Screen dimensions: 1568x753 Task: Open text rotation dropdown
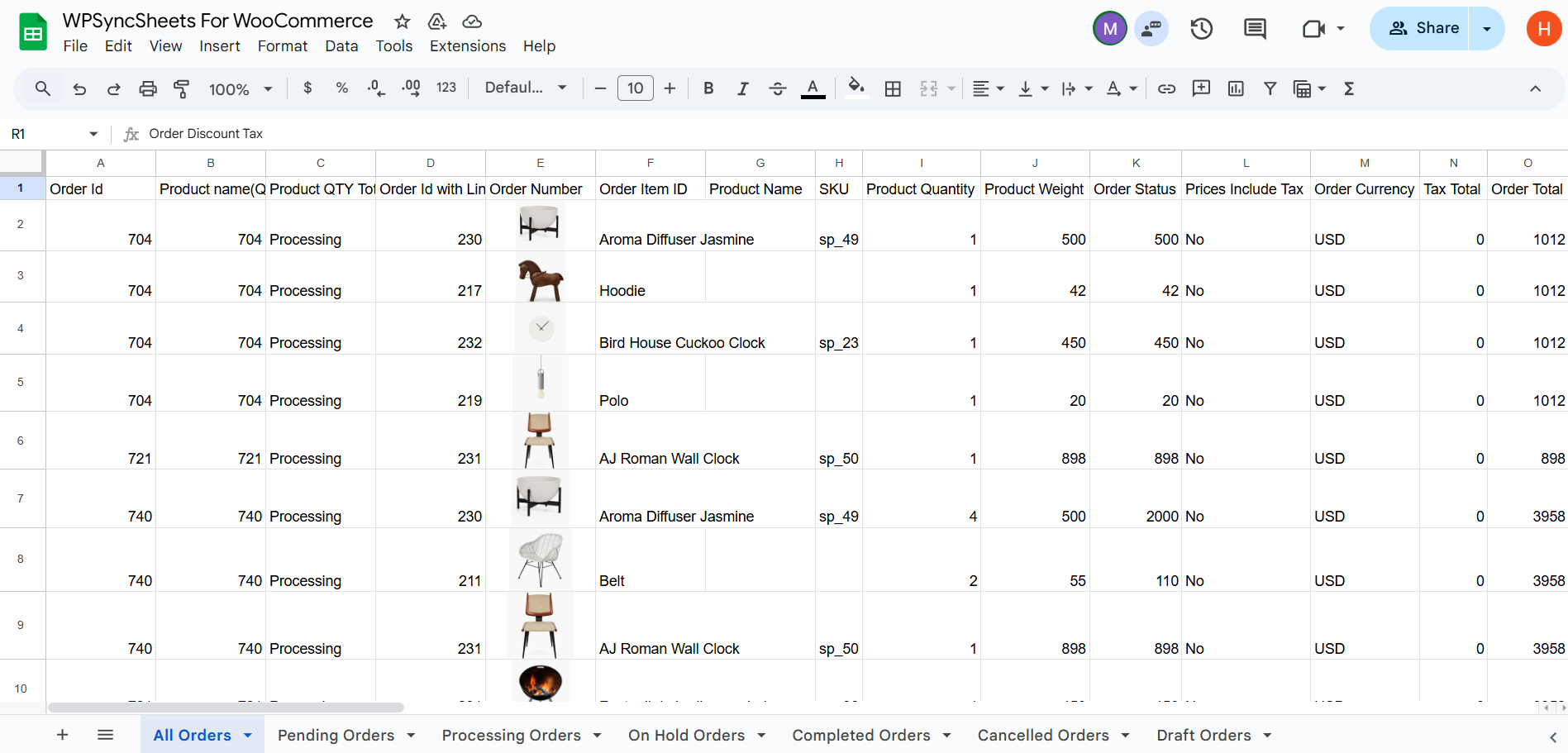coord(1122,88)
